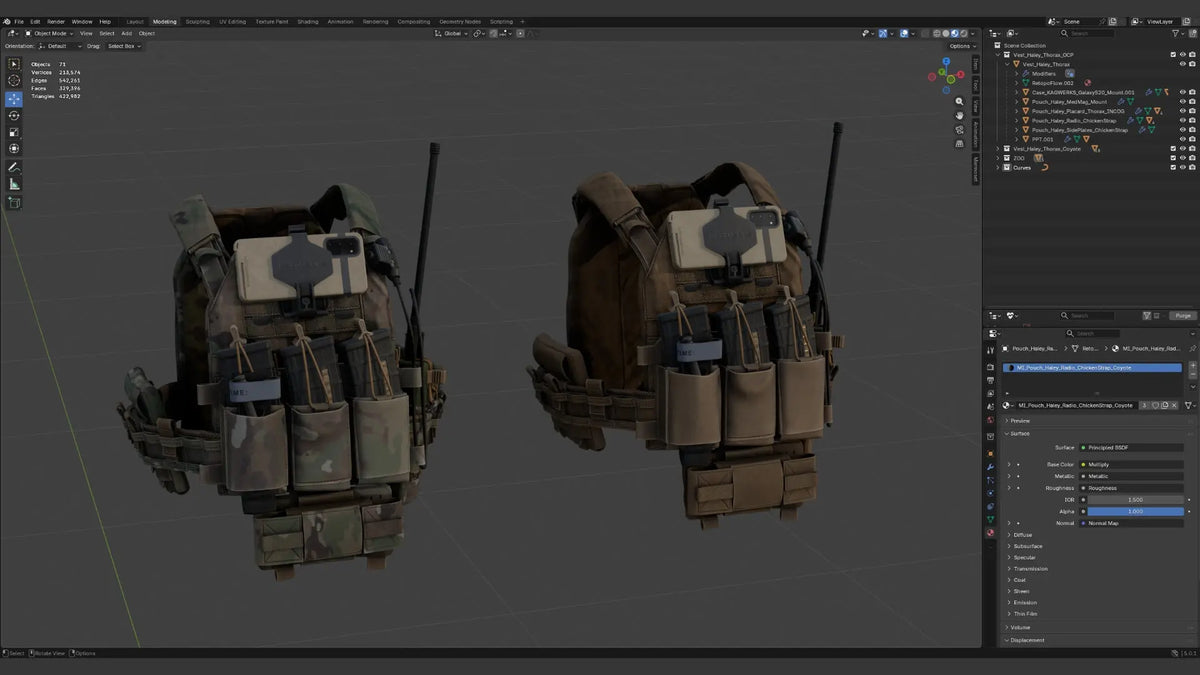The width and height of the screenshot is (1200, 675).
Task: Expand the Emission section
Action: [1025, 602]
